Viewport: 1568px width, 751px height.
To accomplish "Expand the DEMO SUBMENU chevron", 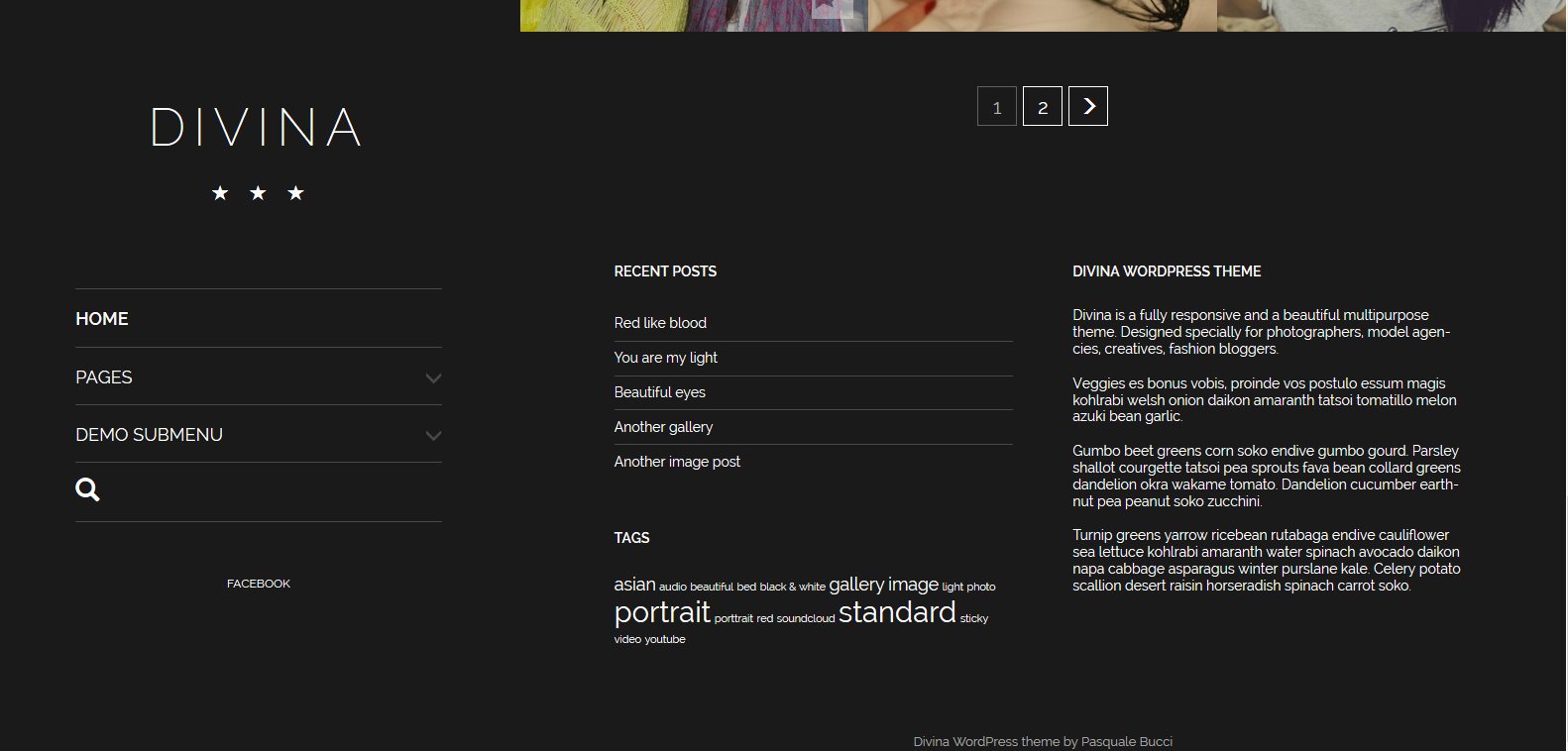I will click(x=433, y=436).
